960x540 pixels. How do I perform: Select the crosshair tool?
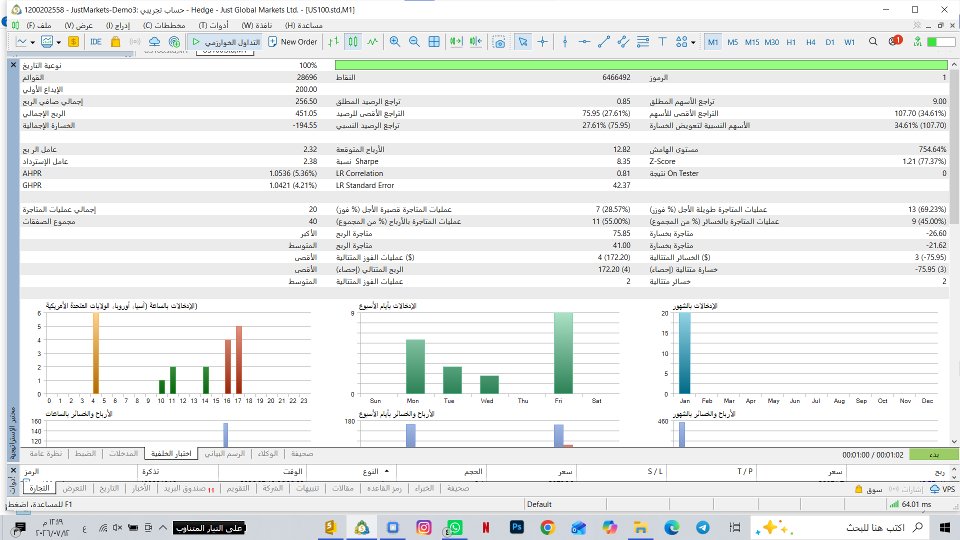(x=542, y=42)
